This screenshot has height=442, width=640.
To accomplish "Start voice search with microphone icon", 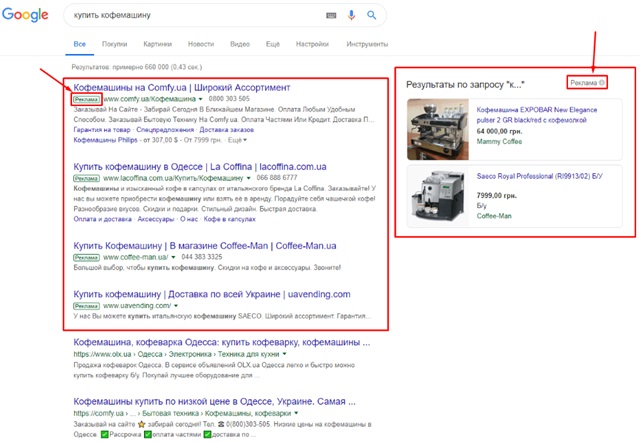I will [351, 15].
